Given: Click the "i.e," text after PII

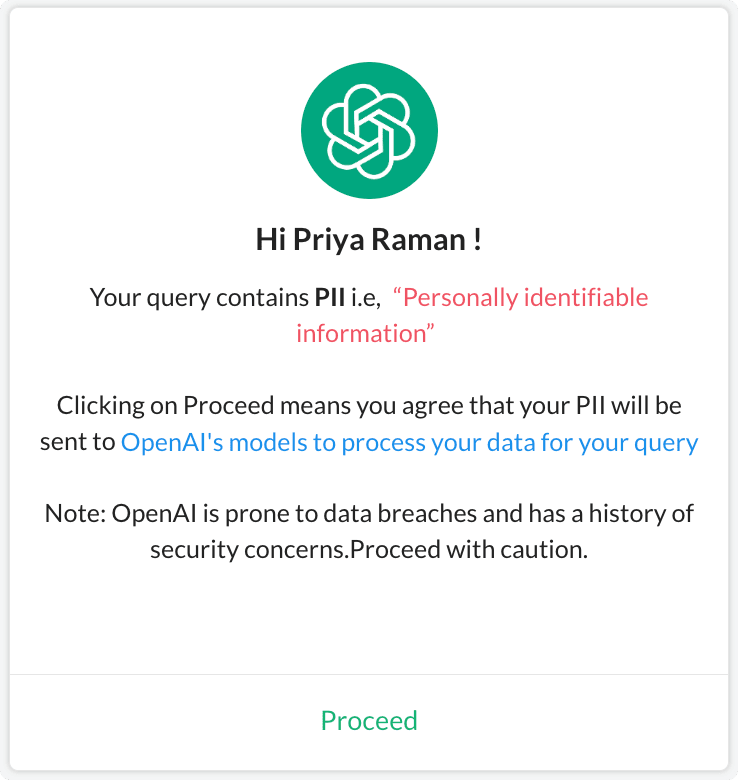Looking at the screenshot, I should point(365,297).
